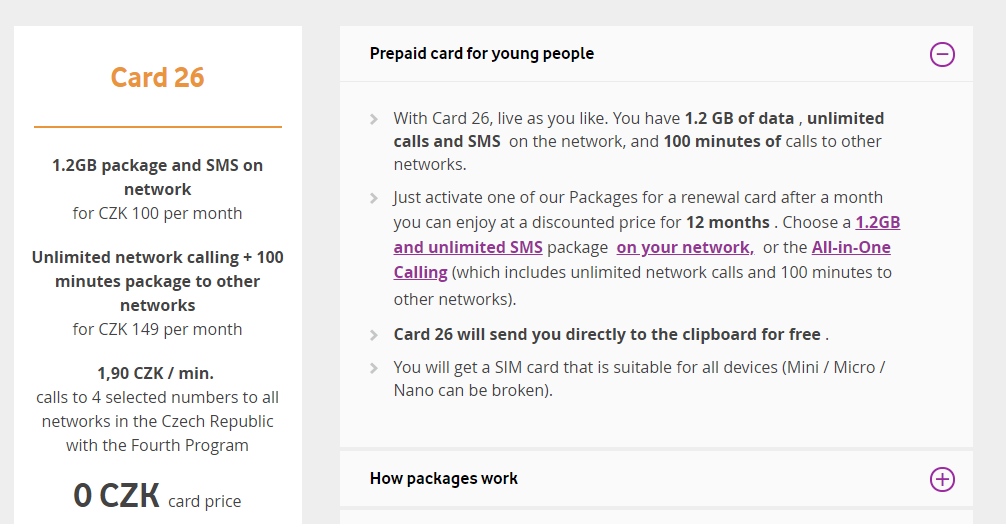
Task: Open the How packages work section title
Action: pos(443,478)
